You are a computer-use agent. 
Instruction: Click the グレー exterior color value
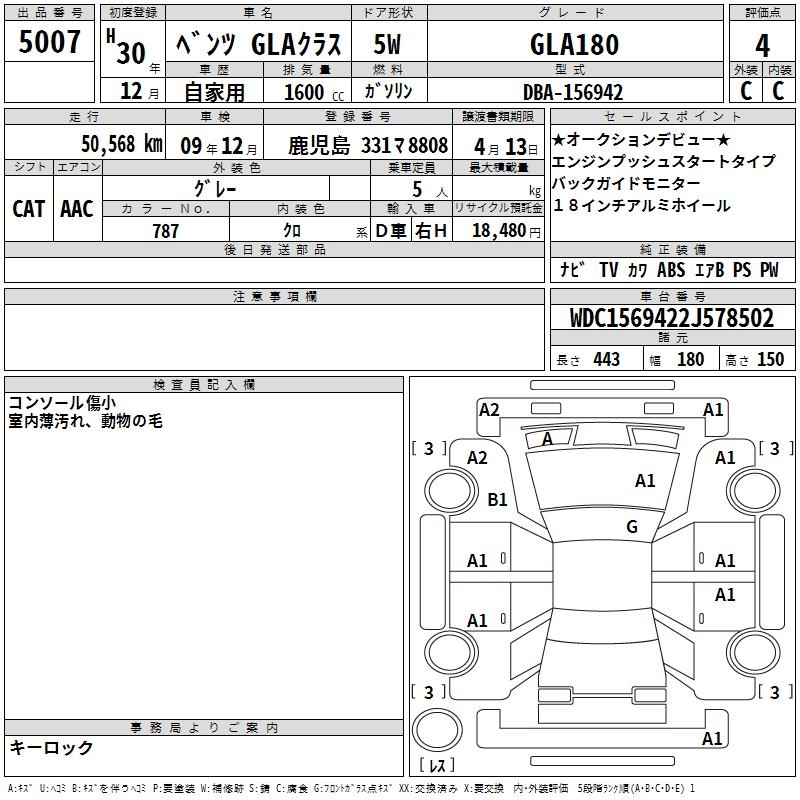(235, 188)
